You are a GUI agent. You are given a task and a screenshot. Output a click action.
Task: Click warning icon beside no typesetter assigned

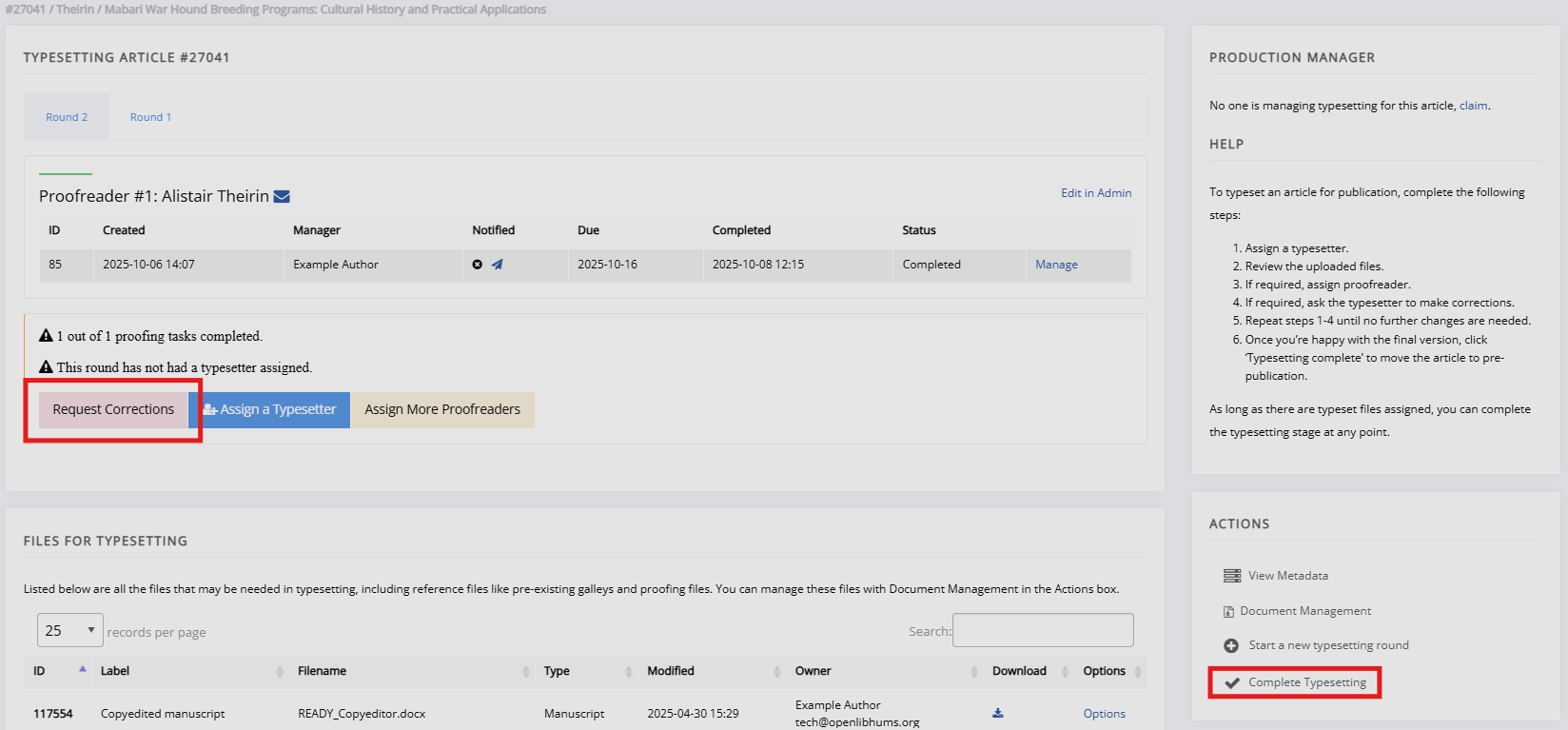[46, 367]
